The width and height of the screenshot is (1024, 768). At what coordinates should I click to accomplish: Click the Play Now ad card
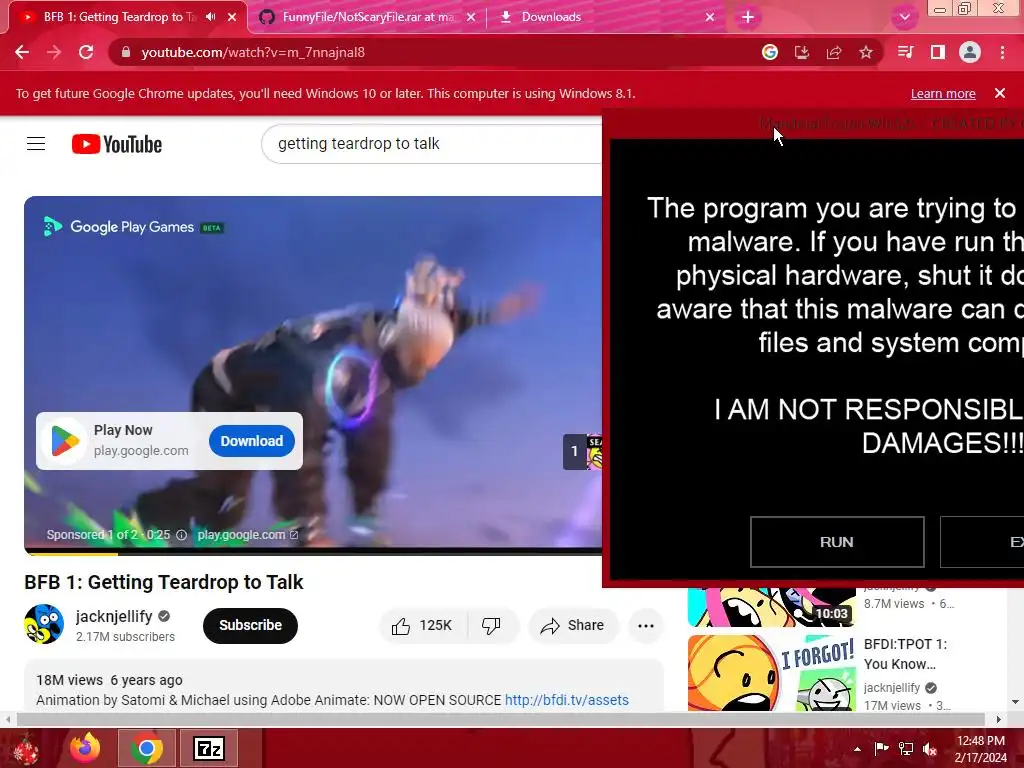pos(169,441)
